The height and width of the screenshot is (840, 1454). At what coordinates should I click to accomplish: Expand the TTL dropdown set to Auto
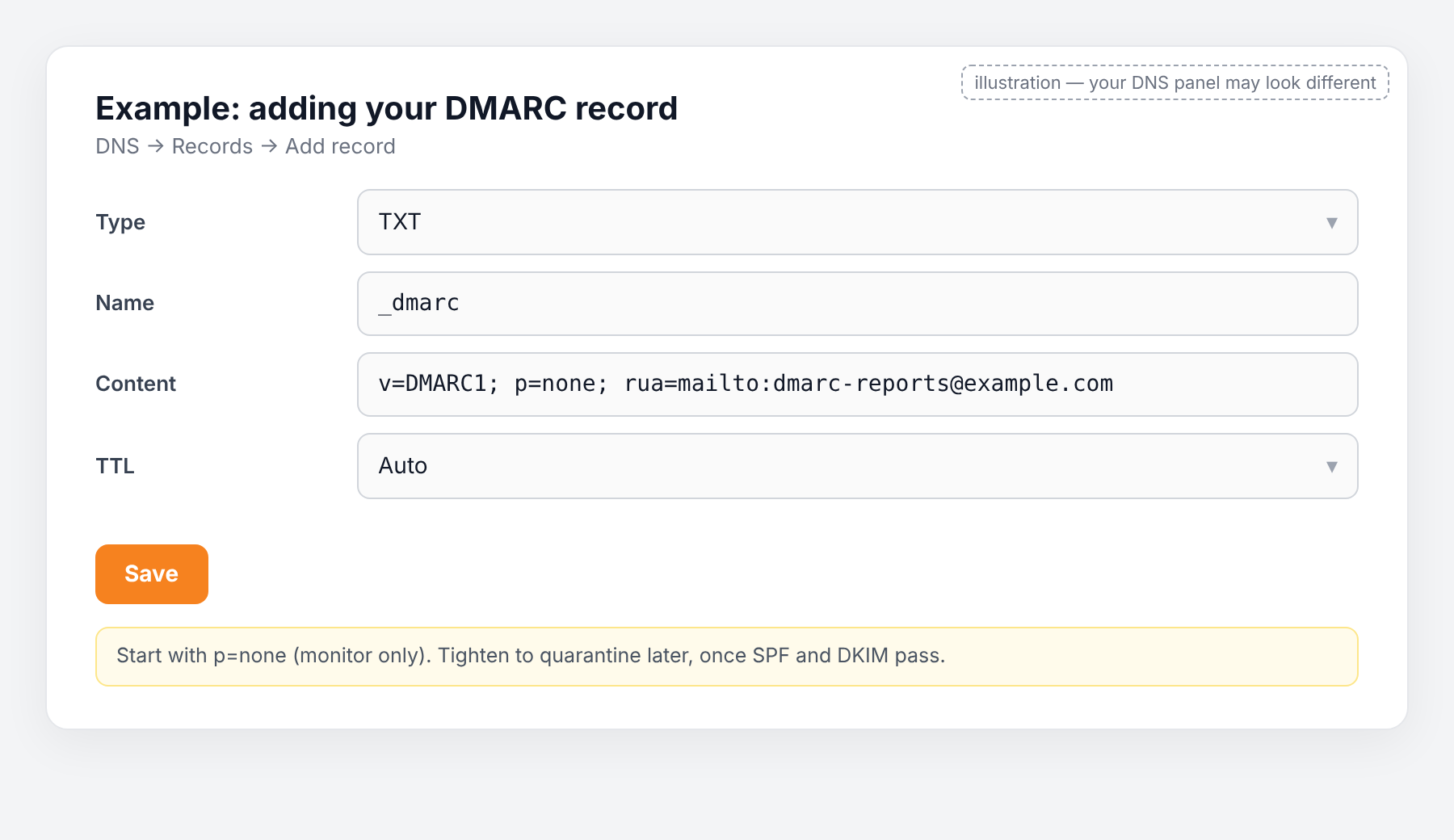(x=857, y=466)
